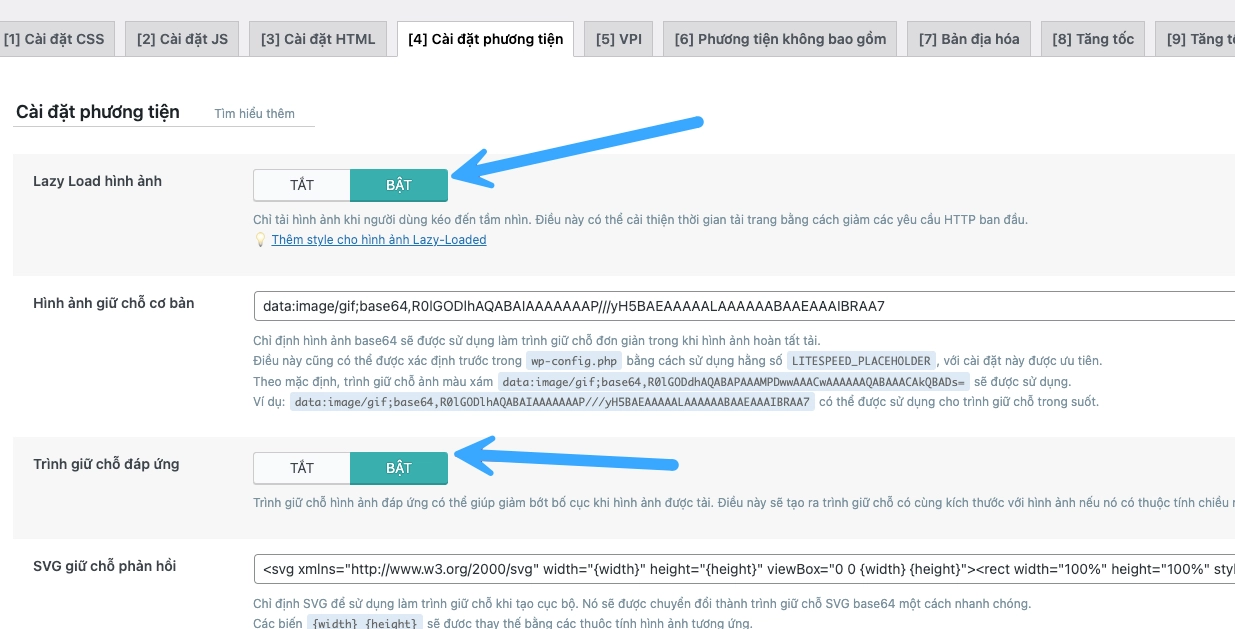Open the "[7] Bản địa hóa" tab

click(x=968, y=38)
